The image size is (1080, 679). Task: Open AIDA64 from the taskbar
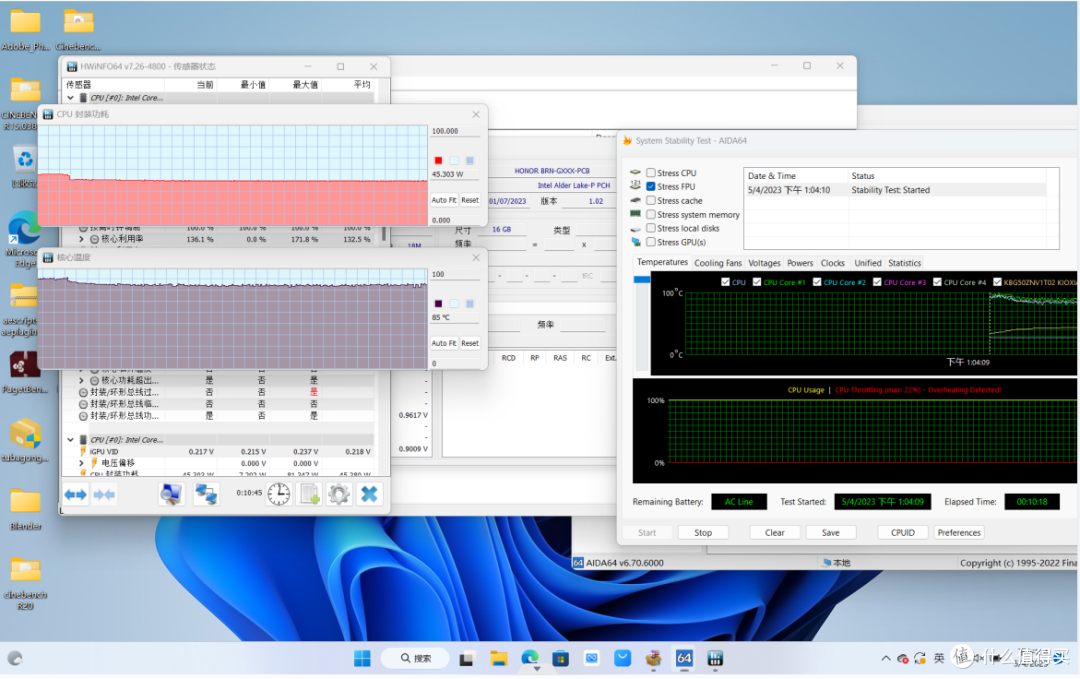tap(685, 659)
